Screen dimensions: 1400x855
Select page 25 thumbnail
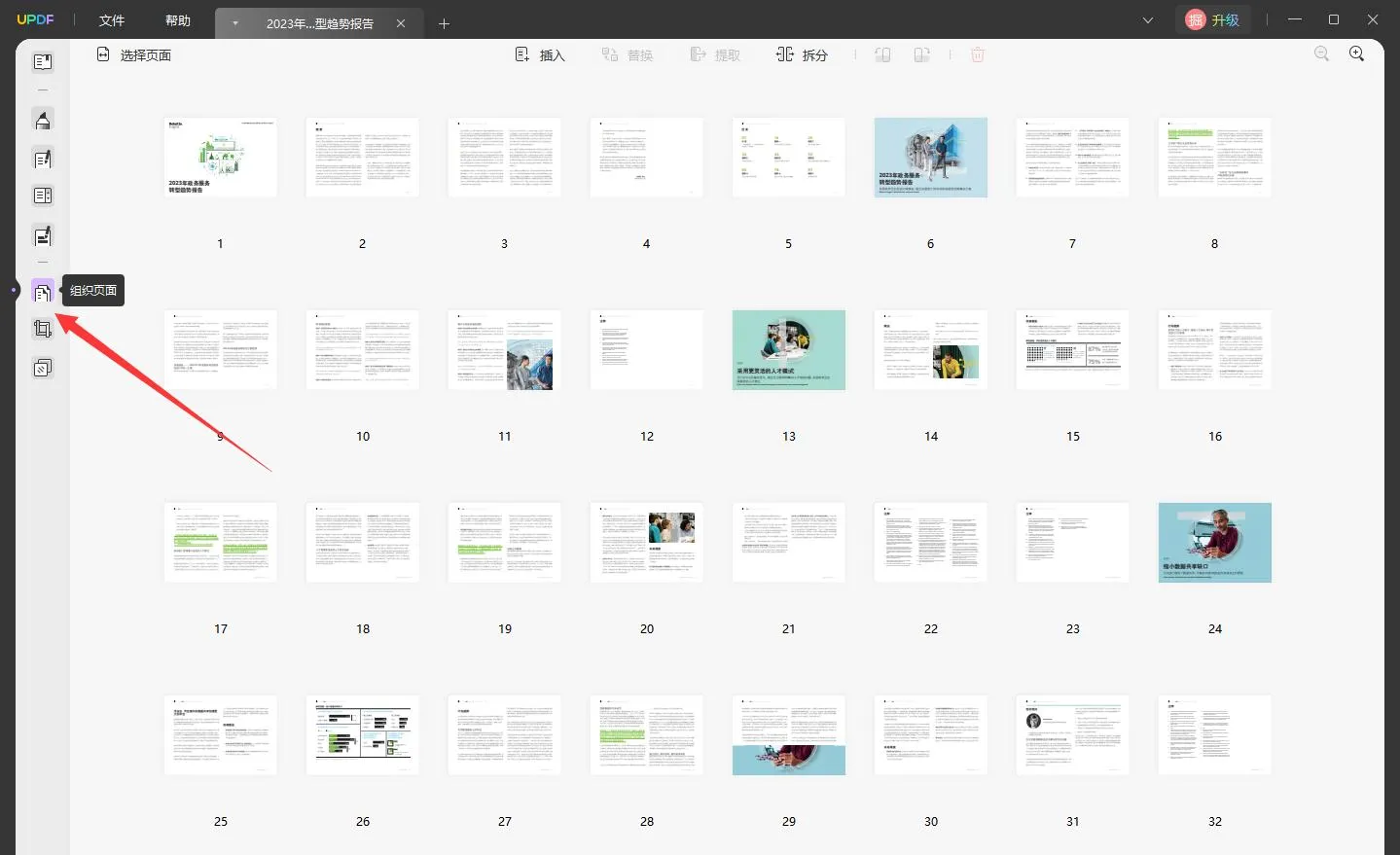pyautogui.click(x=221, y=735)
